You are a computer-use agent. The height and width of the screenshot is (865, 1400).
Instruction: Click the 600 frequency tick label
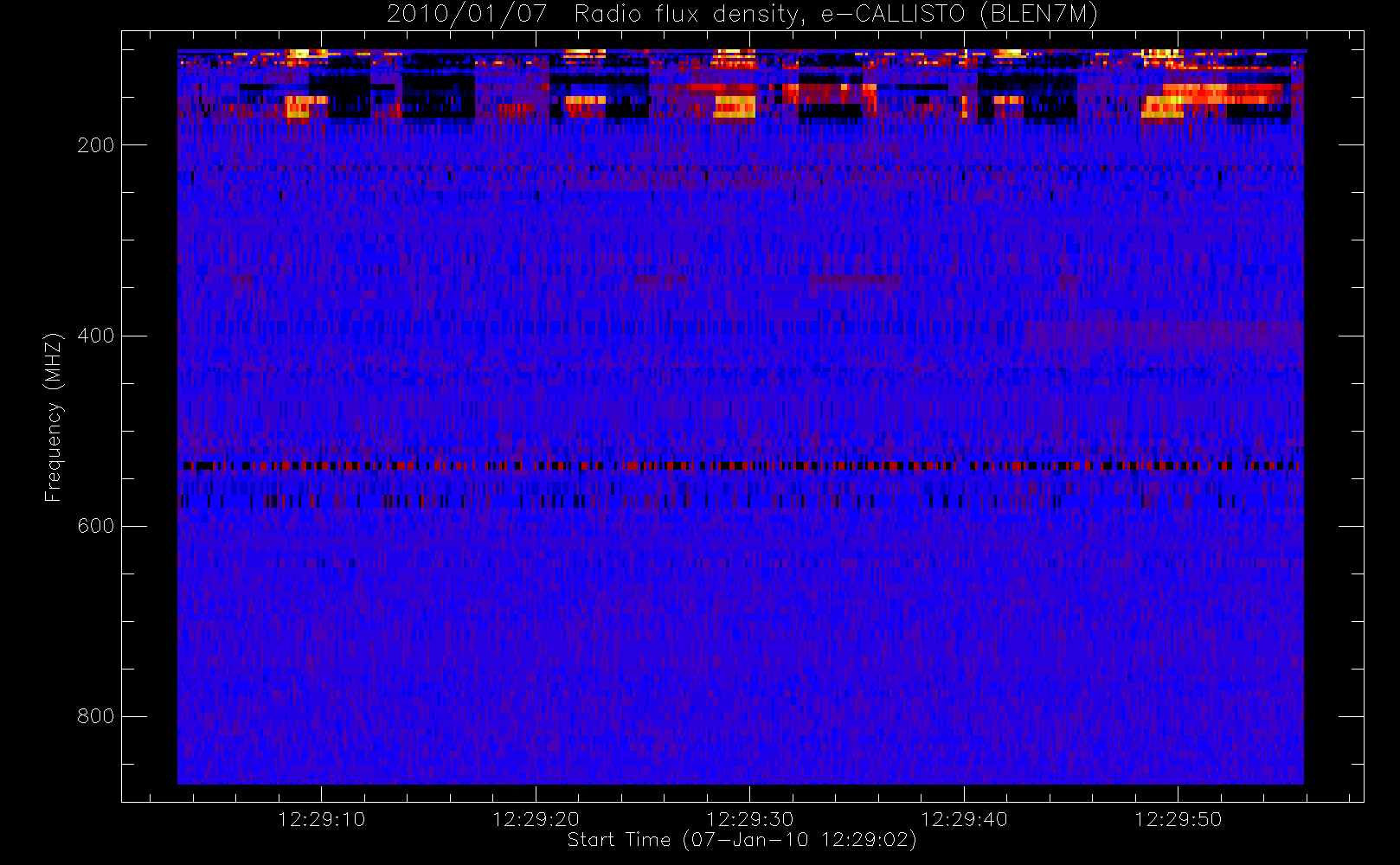pos(96,526)
